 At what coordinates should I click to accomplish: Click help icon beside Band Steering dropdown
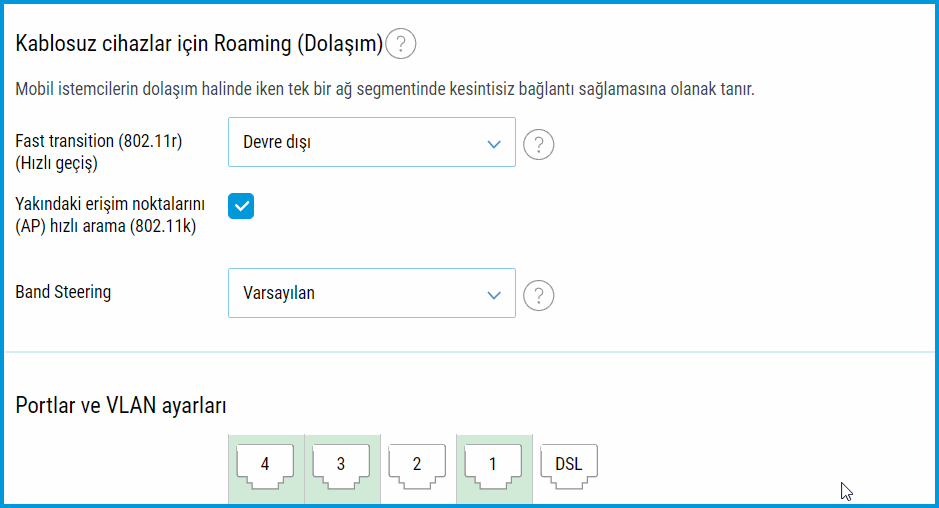coord(539,296)
